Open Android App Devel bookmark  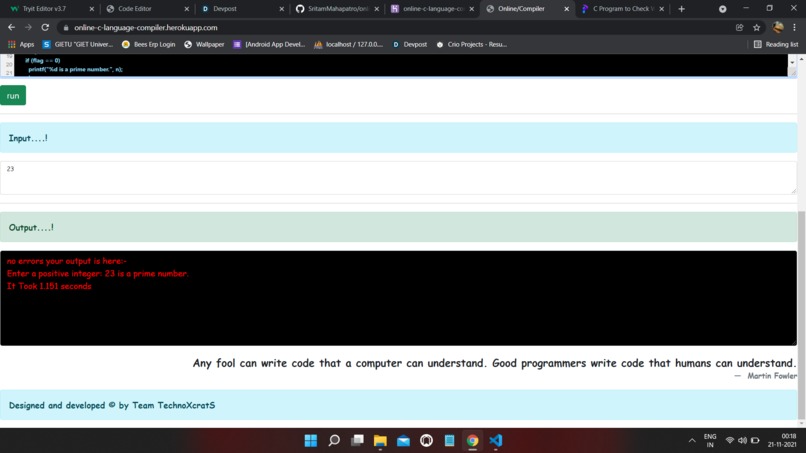pyautogui.click(x=269, y=45)
